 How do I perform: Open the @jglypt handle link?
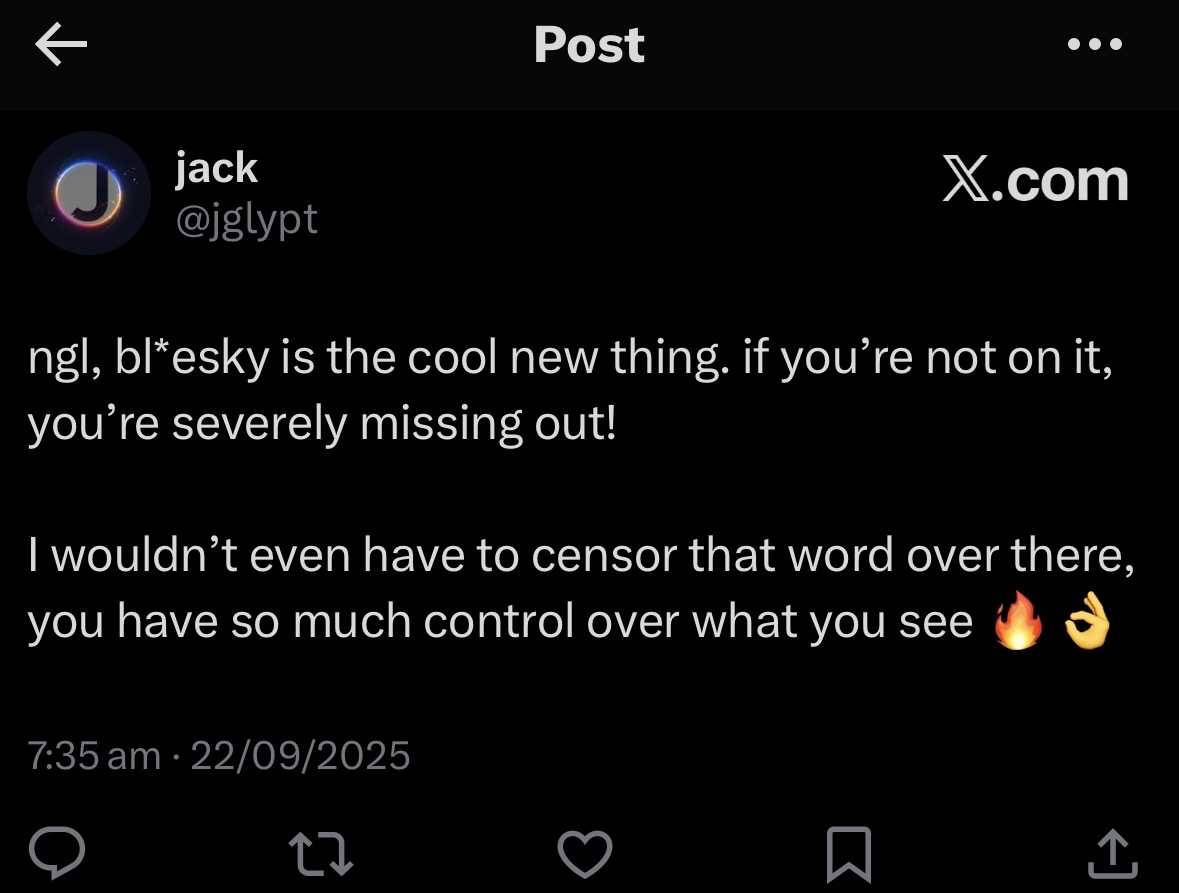[246, 219]
